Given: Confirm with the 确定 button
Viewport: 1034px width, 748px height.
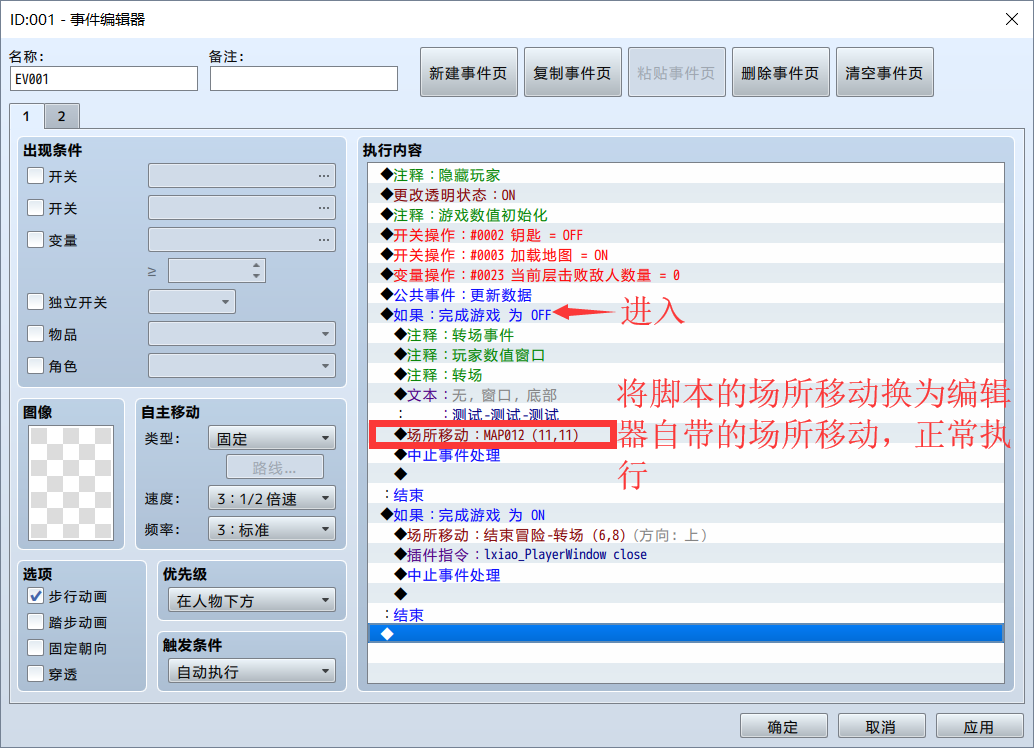Looking at the screenshot, I should tap(783, 726).
